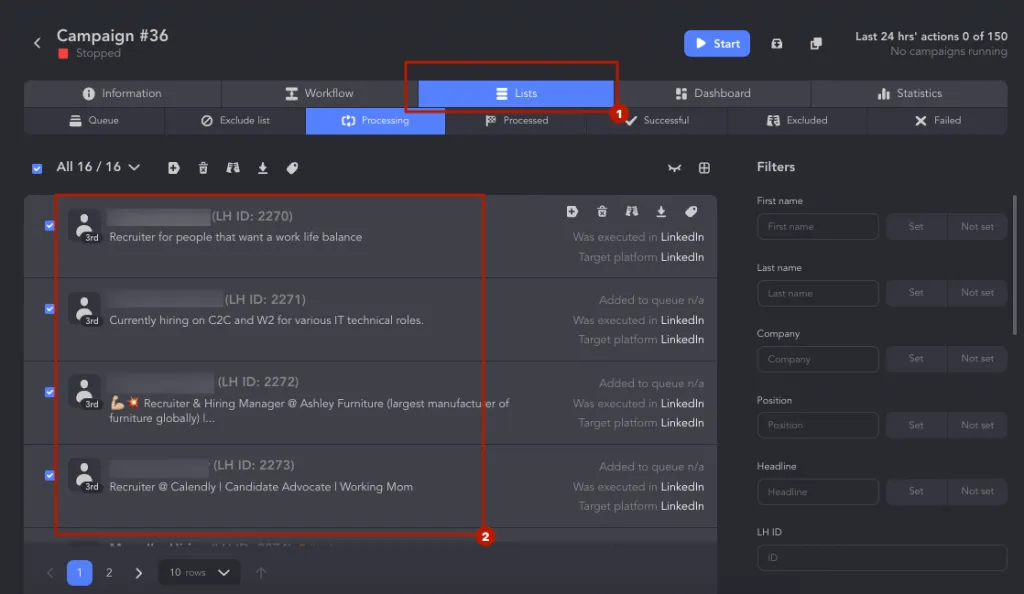Click the download icon in row LH ID 2270
Screen dimensions: 1024x594
click(x=661, y=211)
